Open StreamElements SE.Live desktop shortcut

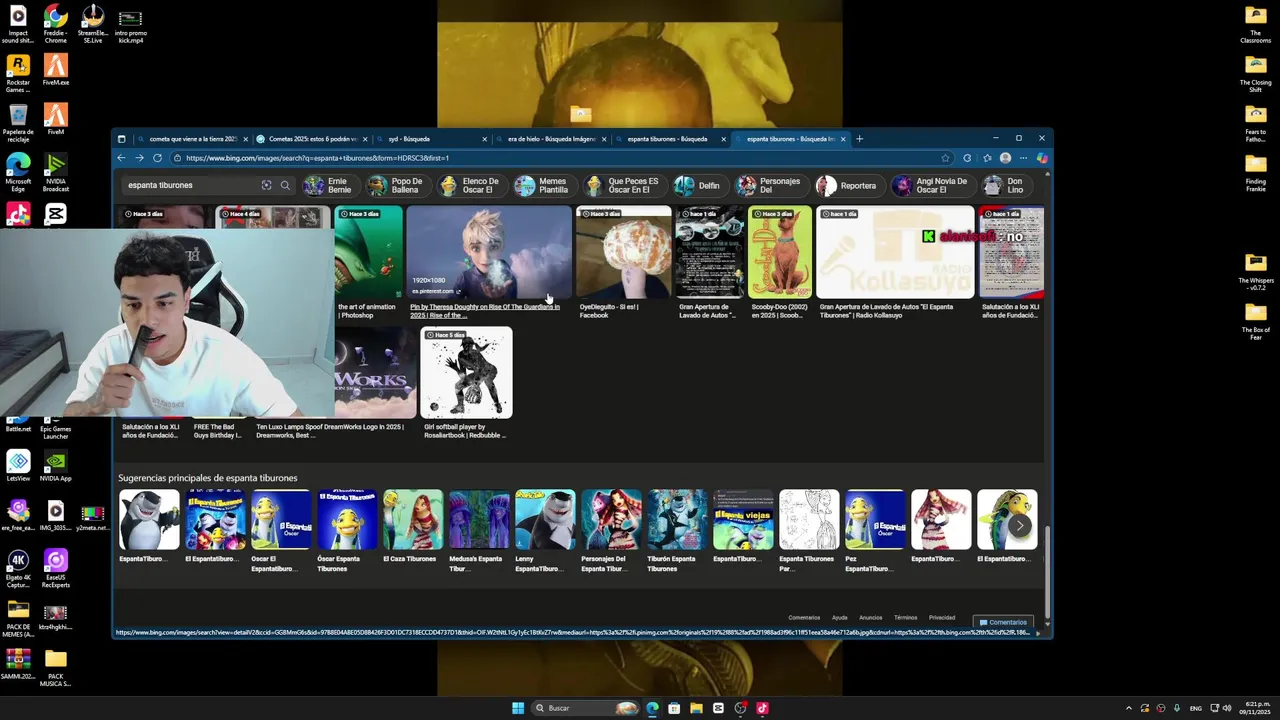(x=93, y=24)
